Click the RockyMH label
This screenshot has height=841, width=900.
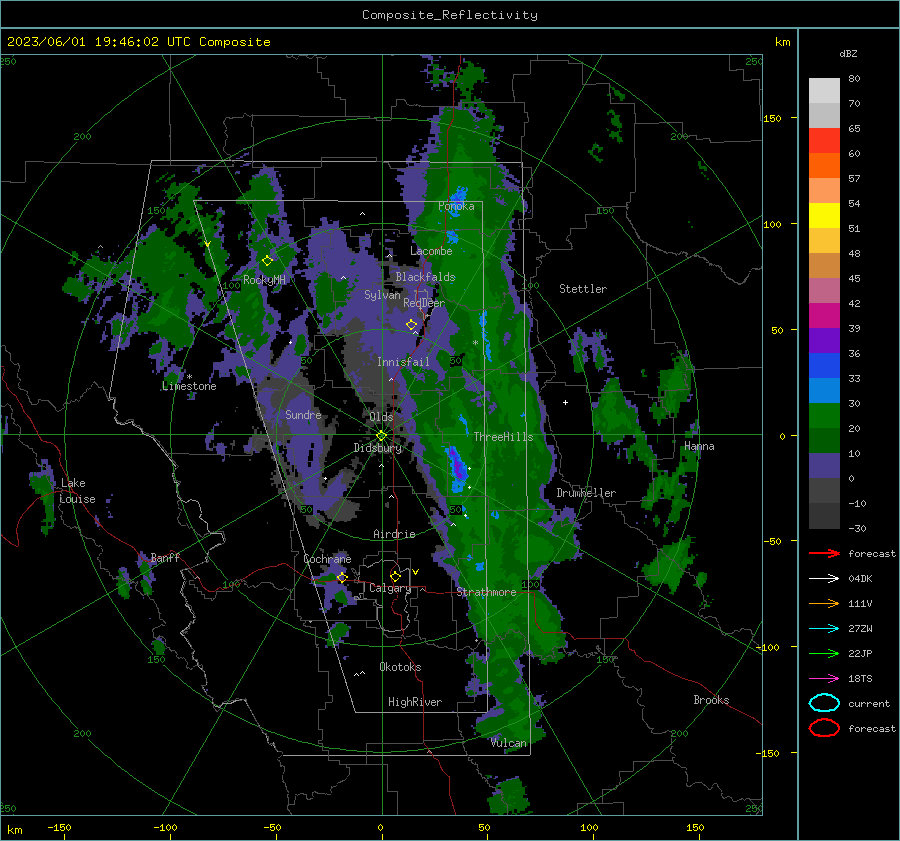tap(264, 280)
